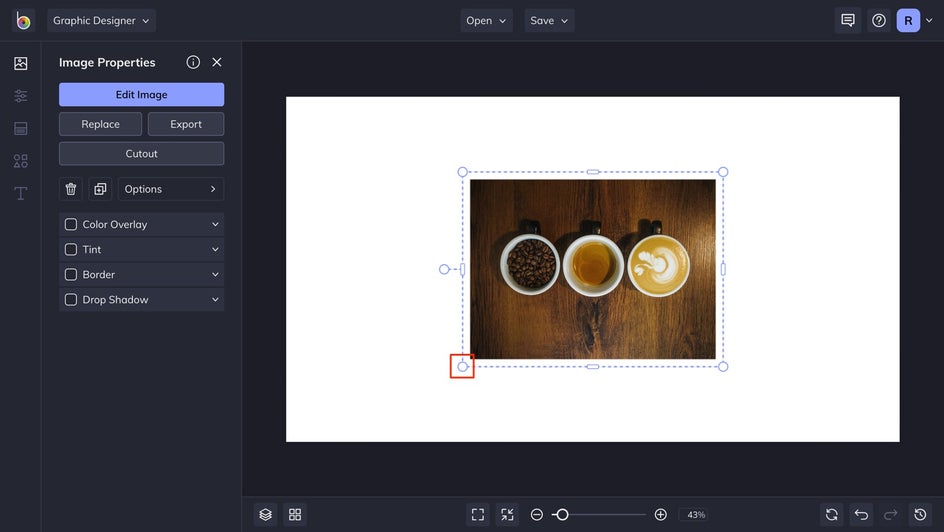The height and width of the screenshot is (532, 944).
Task: Click the undo arrow icon
Action: point(861,514)
